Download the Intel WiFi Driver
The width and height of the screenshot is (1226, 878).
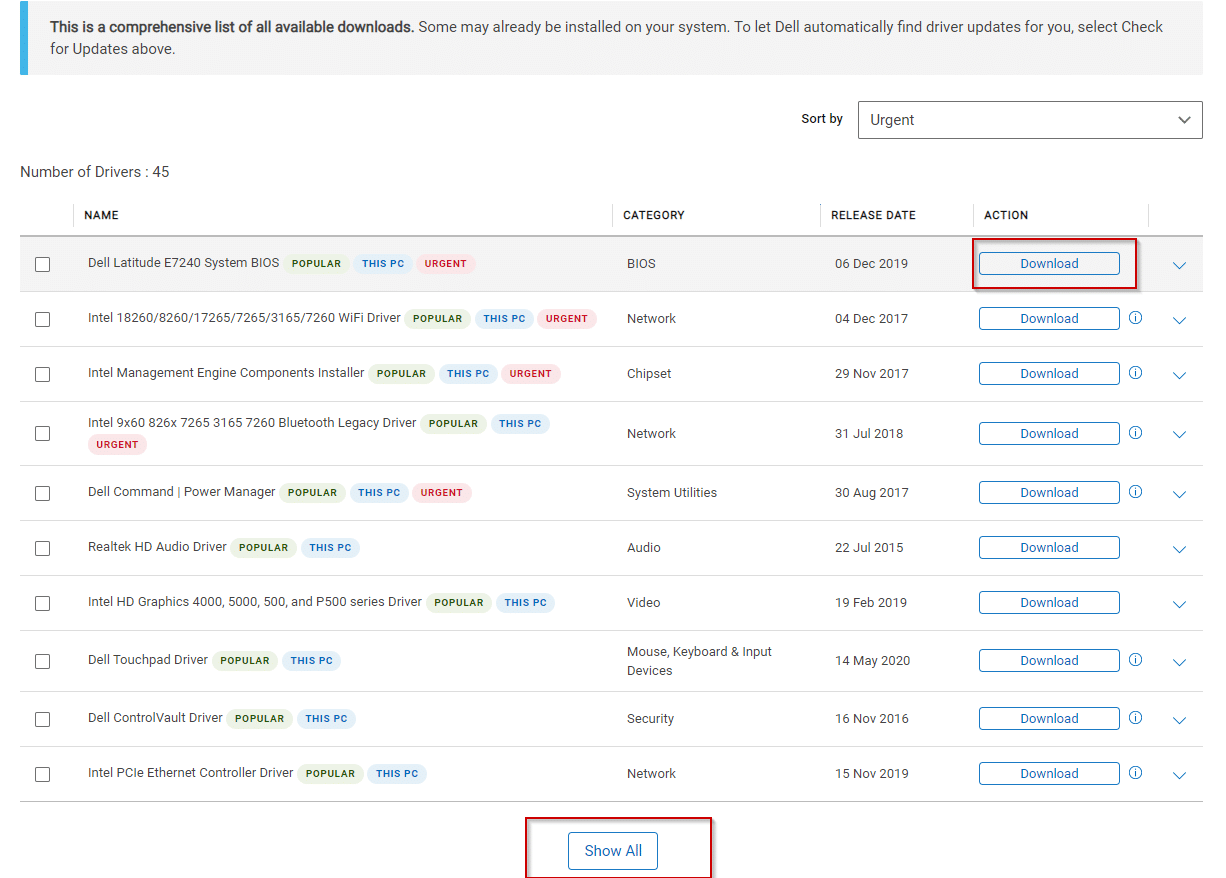1049,318
